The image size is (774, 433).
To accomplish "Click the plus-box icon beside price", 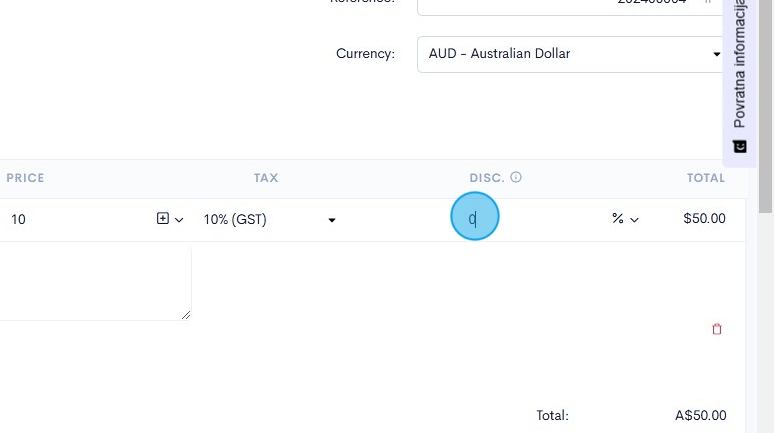I will click(x=163, y=219).
